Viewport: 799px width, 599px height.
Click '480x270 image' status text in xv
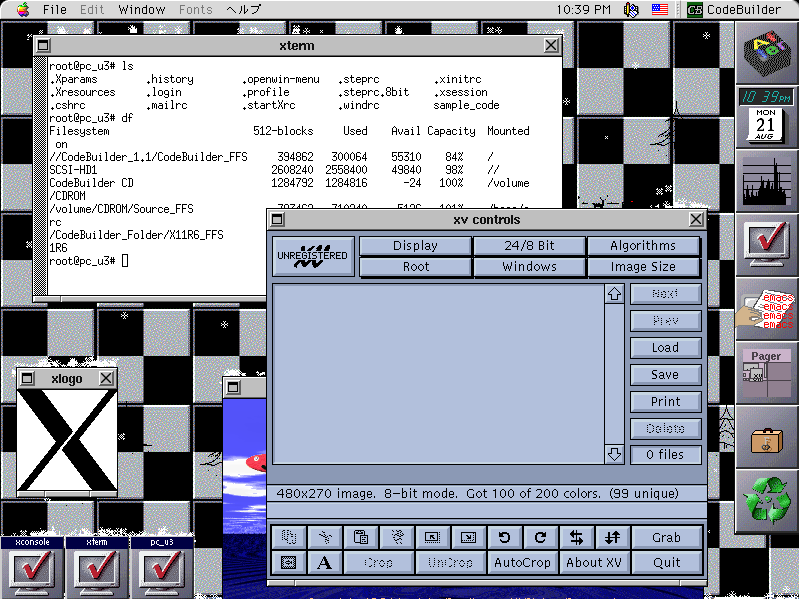[326, 494]
